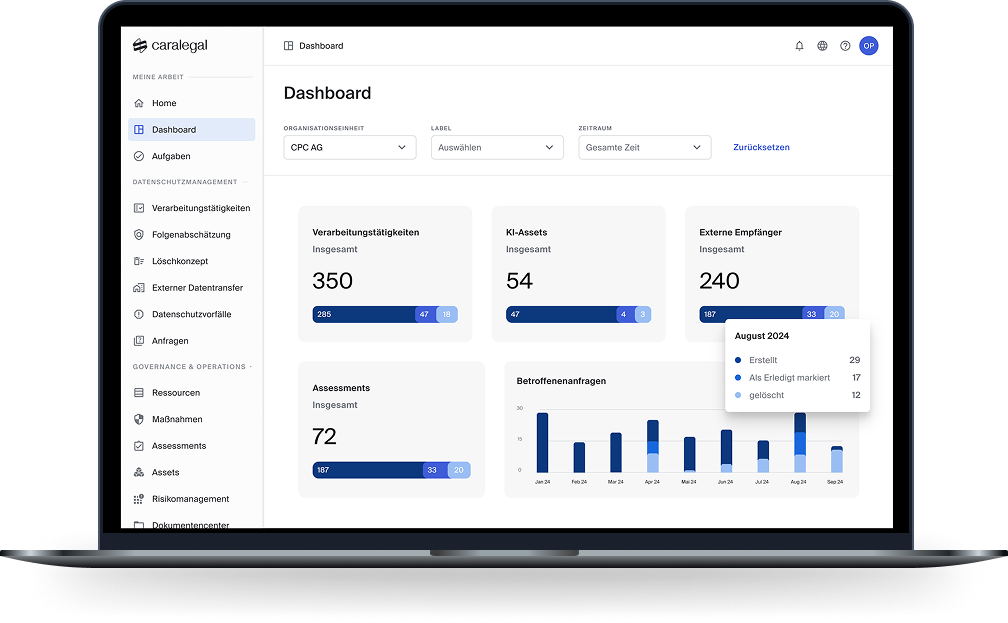Screen dimensions: 1008x623
Task: Click the Home house icon
Action: tap(139, 103)
